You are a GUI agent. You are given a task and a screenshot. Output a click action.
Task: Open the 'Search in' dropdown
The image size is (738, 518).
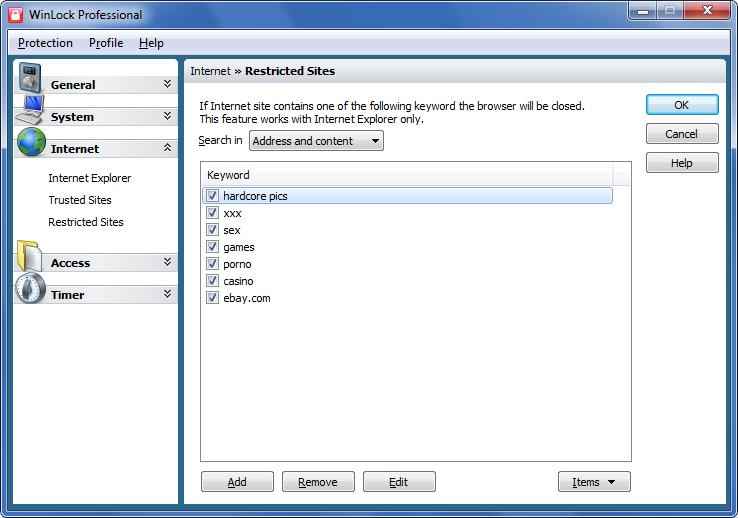tap(316, 141)
